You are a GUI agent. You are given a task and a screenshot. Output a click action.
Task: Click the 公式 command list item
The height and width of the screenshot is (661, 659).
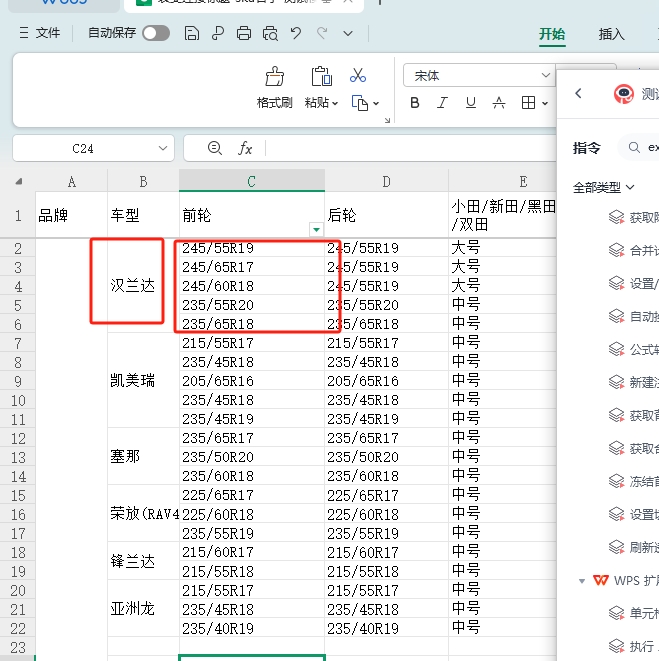tap(633, 349)
